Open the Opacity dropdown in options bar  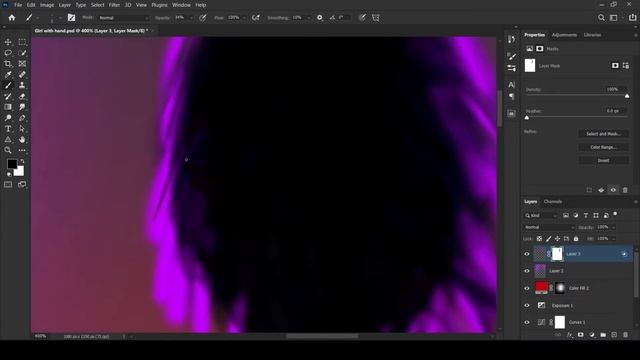coord(191,18)
